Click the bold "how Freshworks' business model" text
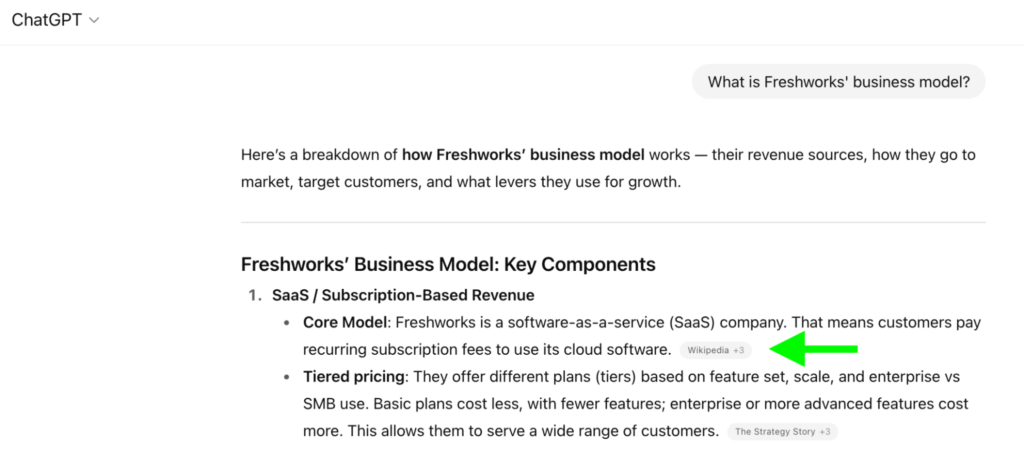 click(523, 156)
